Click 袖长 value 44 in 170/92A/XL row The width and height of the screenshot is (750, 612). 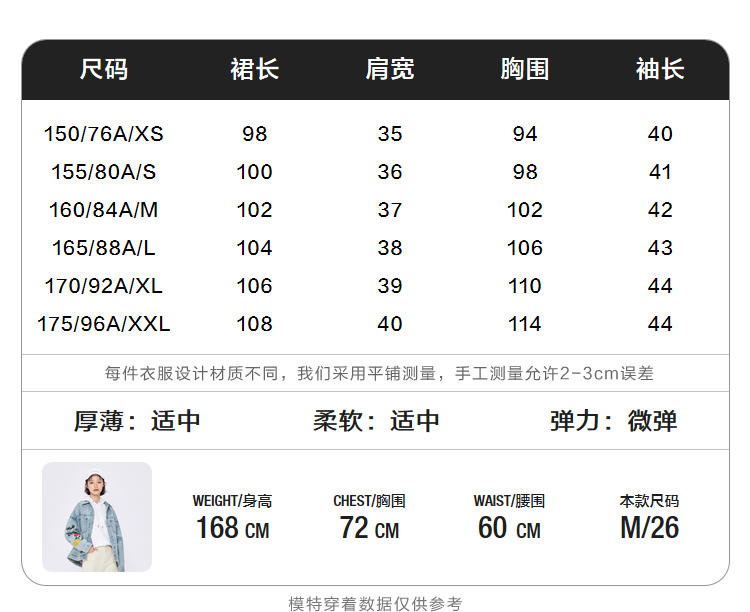click(660, 286)
